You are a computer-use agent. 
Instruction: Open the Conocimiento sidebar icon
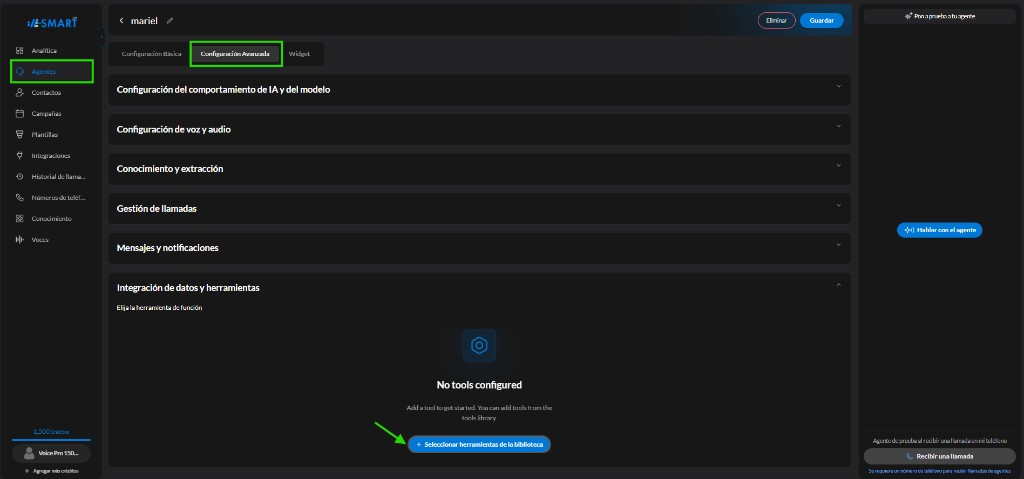[20, 218]
